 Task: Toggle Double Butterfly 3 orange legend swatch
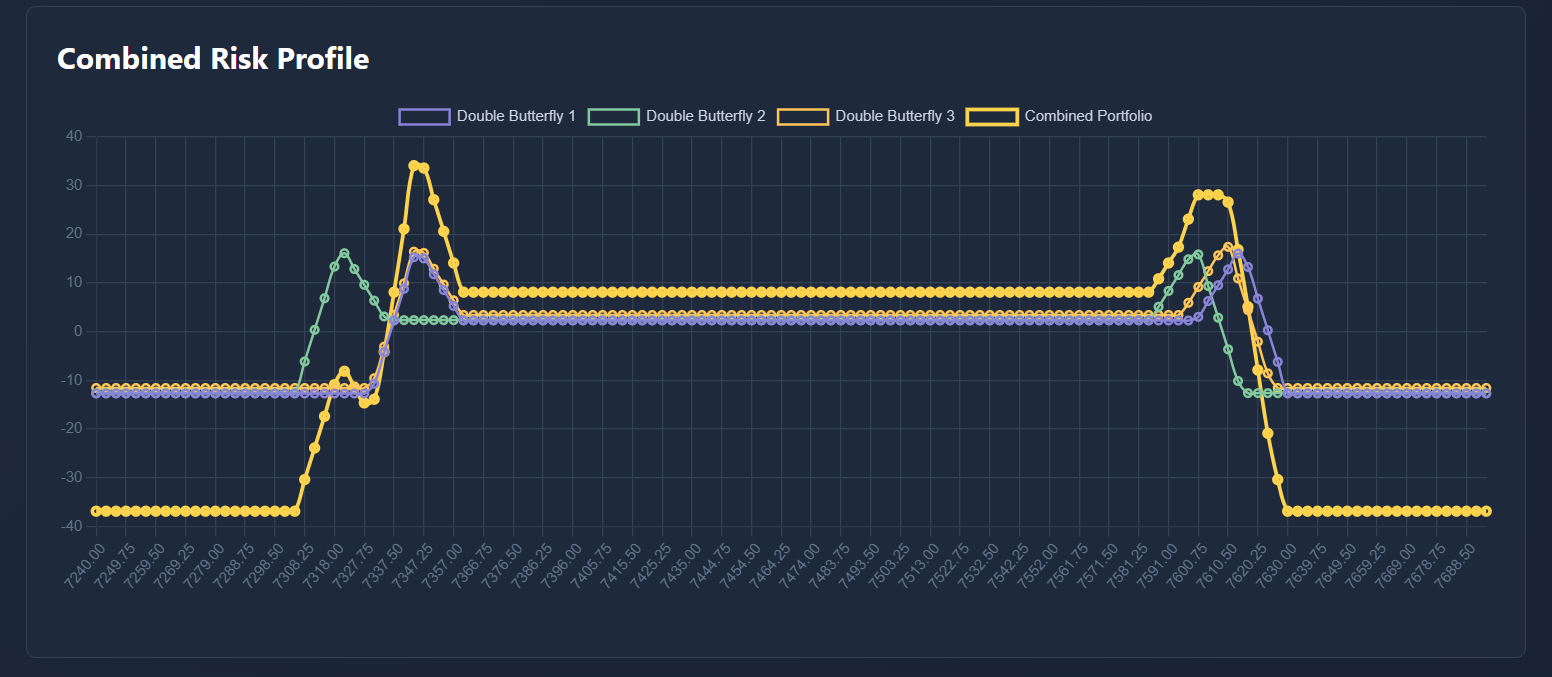coord(802,116)
